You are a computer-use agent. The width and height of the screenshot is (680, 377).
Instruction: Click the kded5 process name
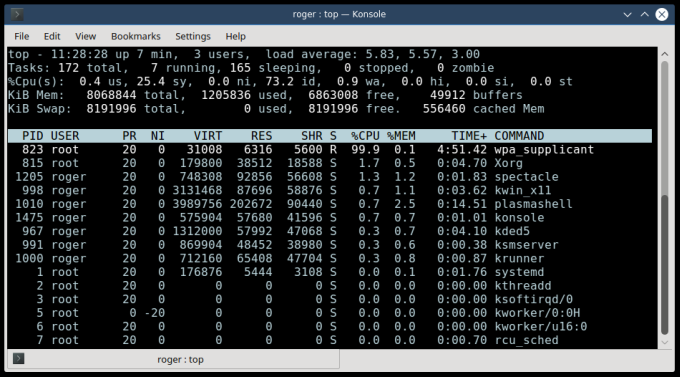512,231
